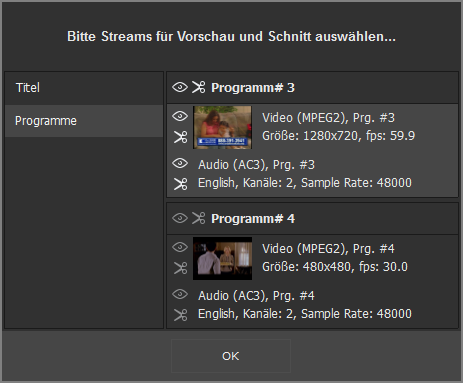Toggle preview eye for Video Prg. #3

pos(180,116)
